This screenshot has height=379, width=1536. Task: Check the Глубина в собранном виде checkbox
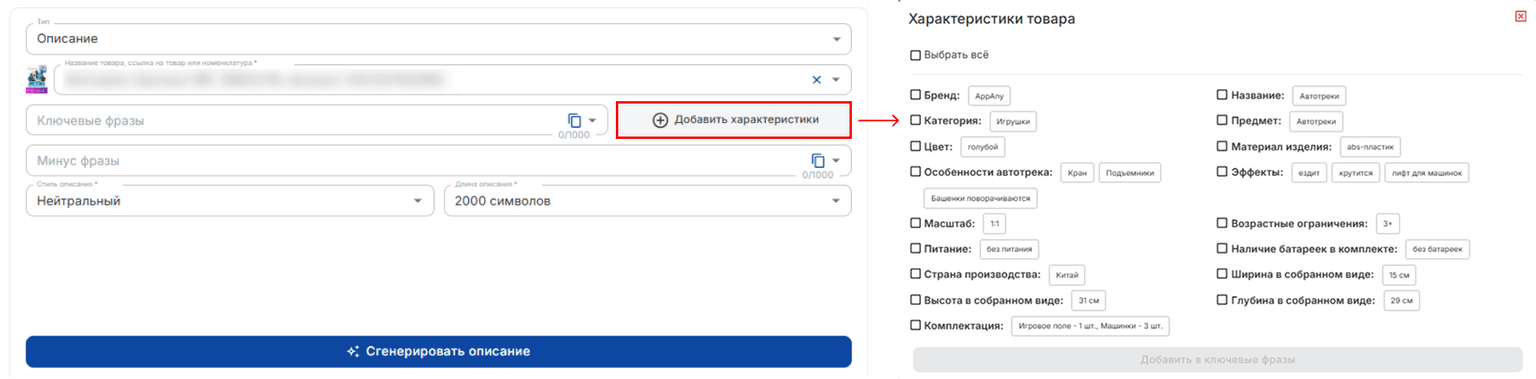[1222, 299]
